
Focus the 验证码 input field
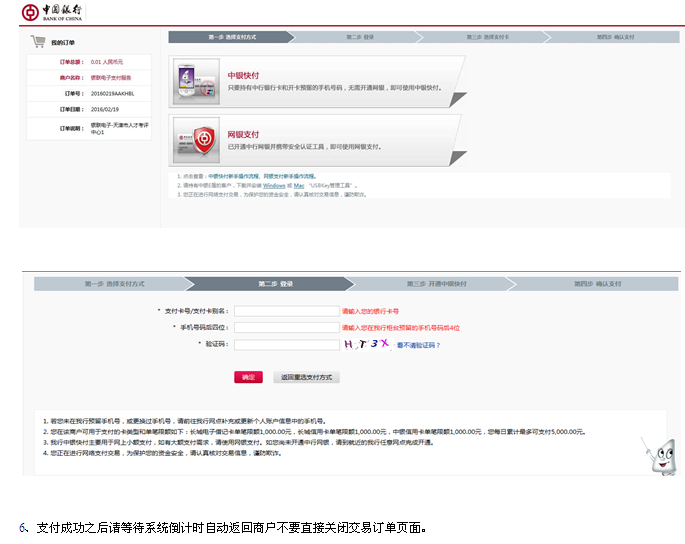pyautogui.click(x=287, y=345)
